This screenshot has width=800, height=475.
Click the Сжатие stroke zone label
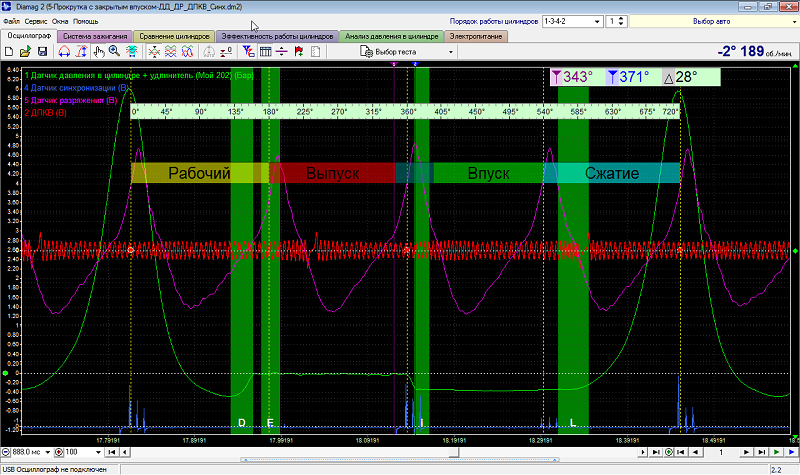coord(612,173)
